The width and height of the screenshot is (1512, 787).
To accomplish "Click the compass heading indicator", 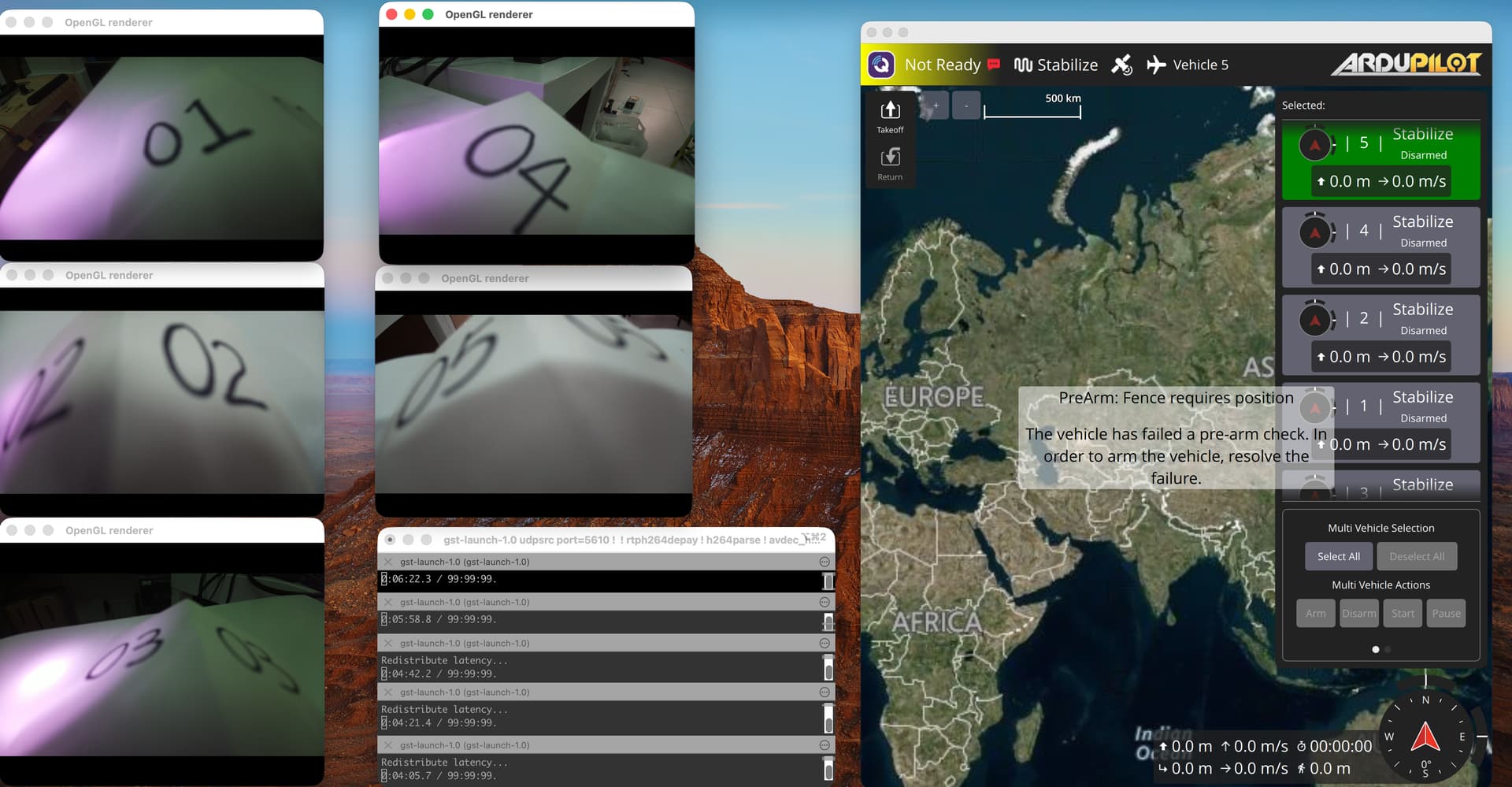I will click(x=1425, y=738).
